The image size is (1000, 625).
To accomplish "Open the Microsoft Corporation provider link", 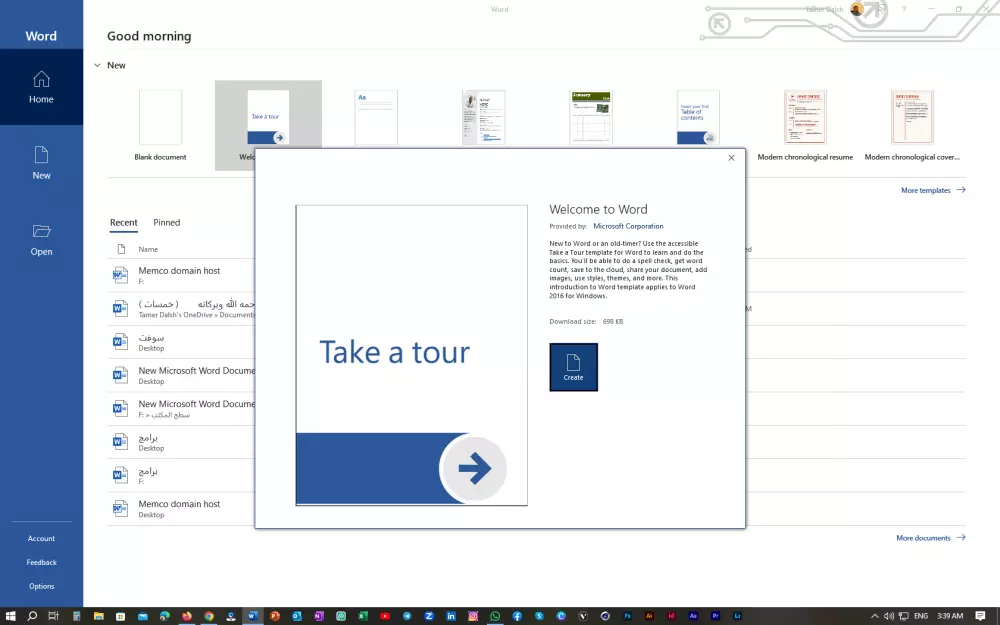I will [628, 226].
